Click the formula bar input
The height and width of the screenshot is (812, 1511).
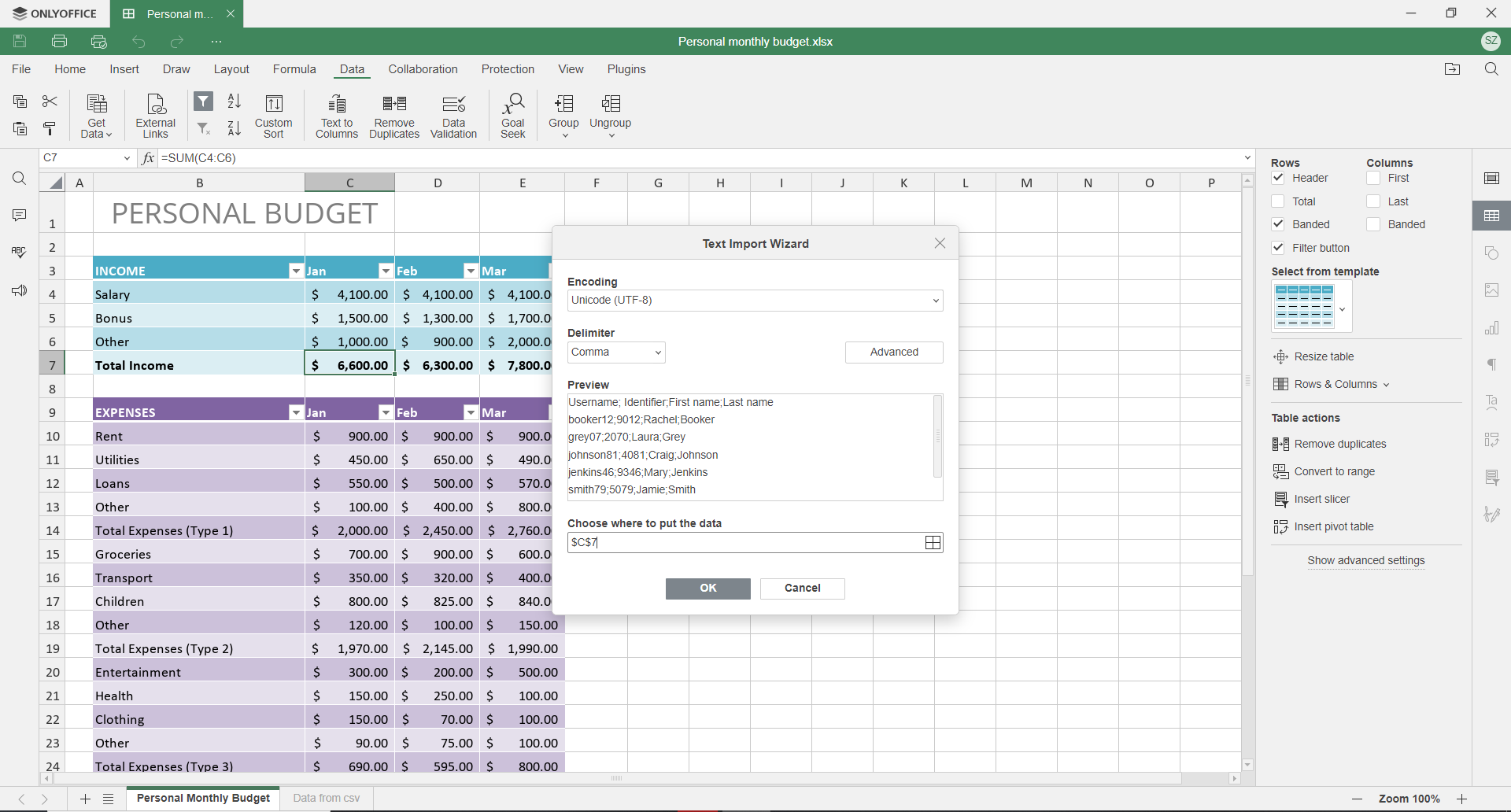pos(700,158)
